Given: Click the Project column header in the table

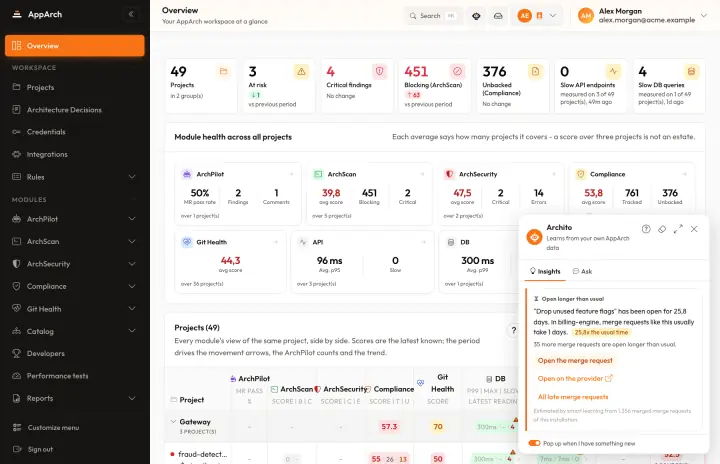Looking at the screenshot, I should coord(191,400).
